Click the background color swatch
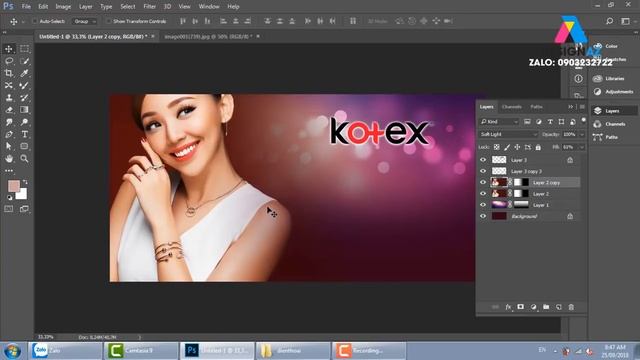The image size is (640, 360). [x=23, y=195]
